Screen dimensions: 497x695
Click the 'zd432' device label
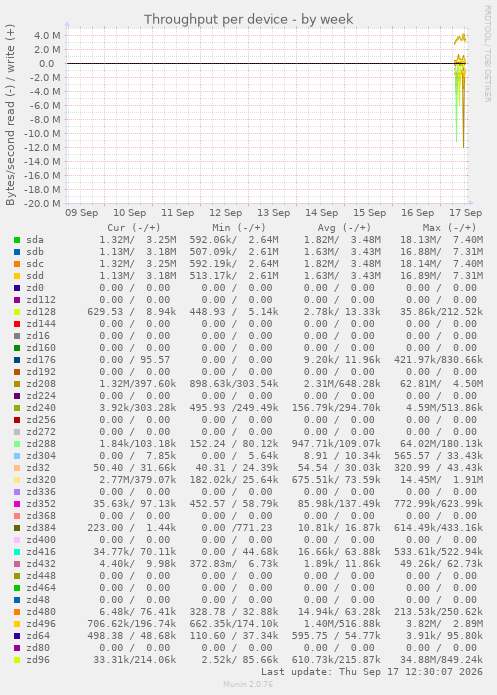click(41, 564)
